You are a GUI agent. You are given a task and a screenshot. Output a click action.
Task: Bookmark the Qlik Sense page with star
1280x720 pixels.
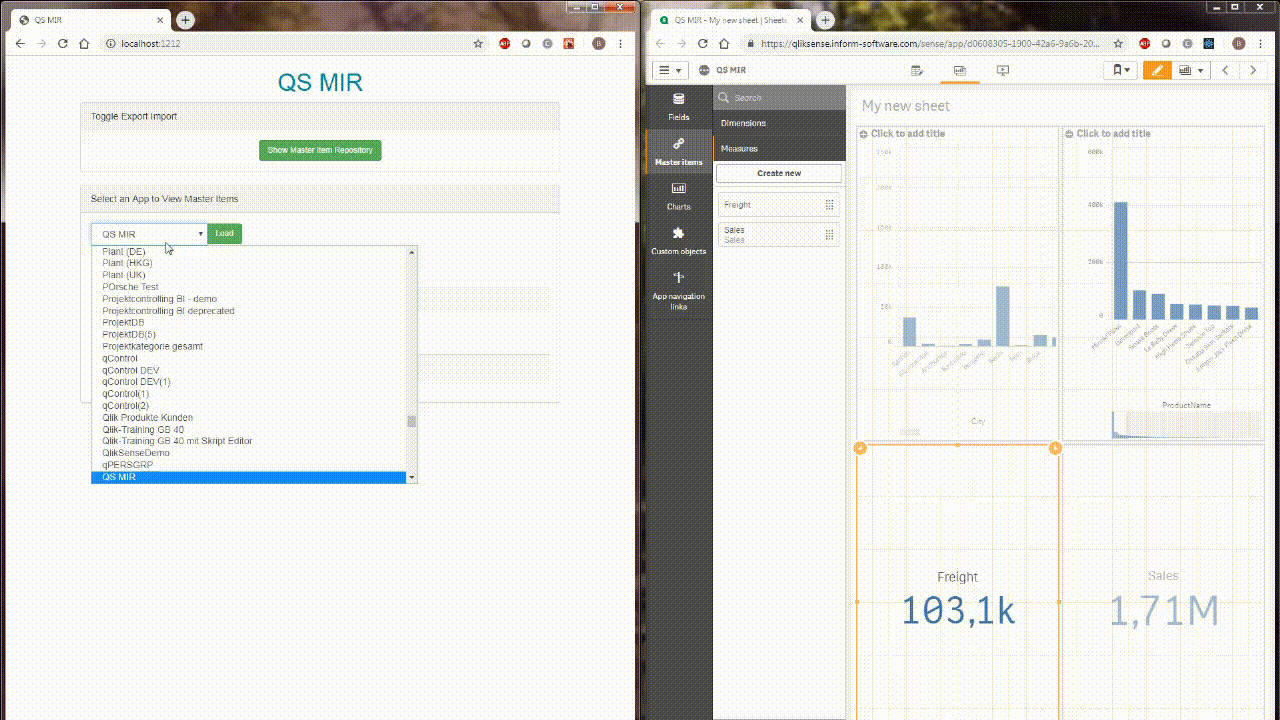click(1118, 44)
